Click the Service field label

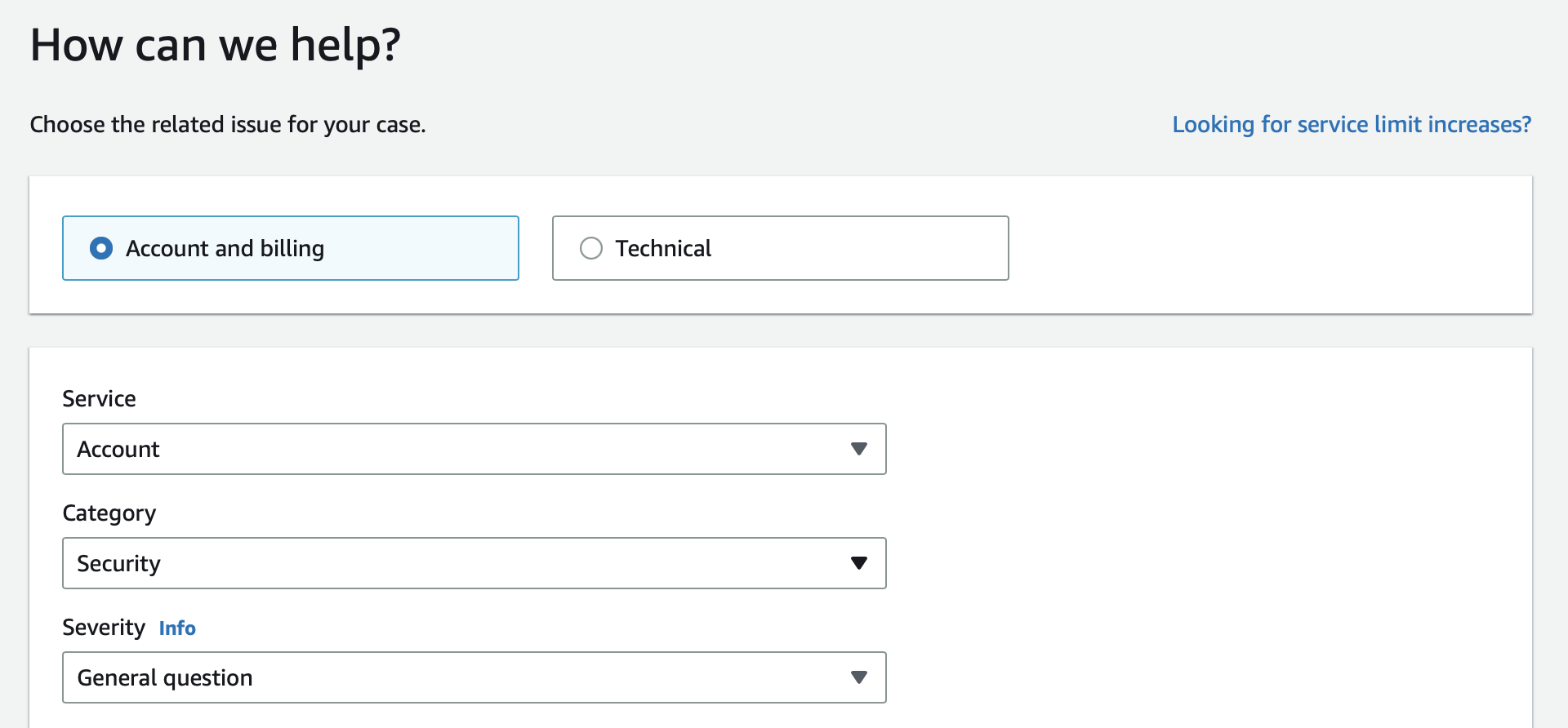(100, 399)
